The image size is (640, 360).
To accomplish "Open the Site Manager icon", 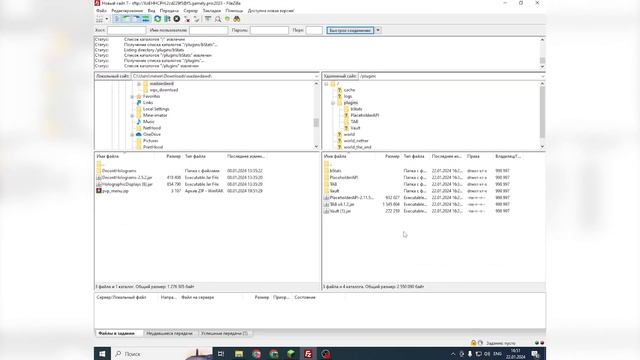I will (x=100, y=19).
